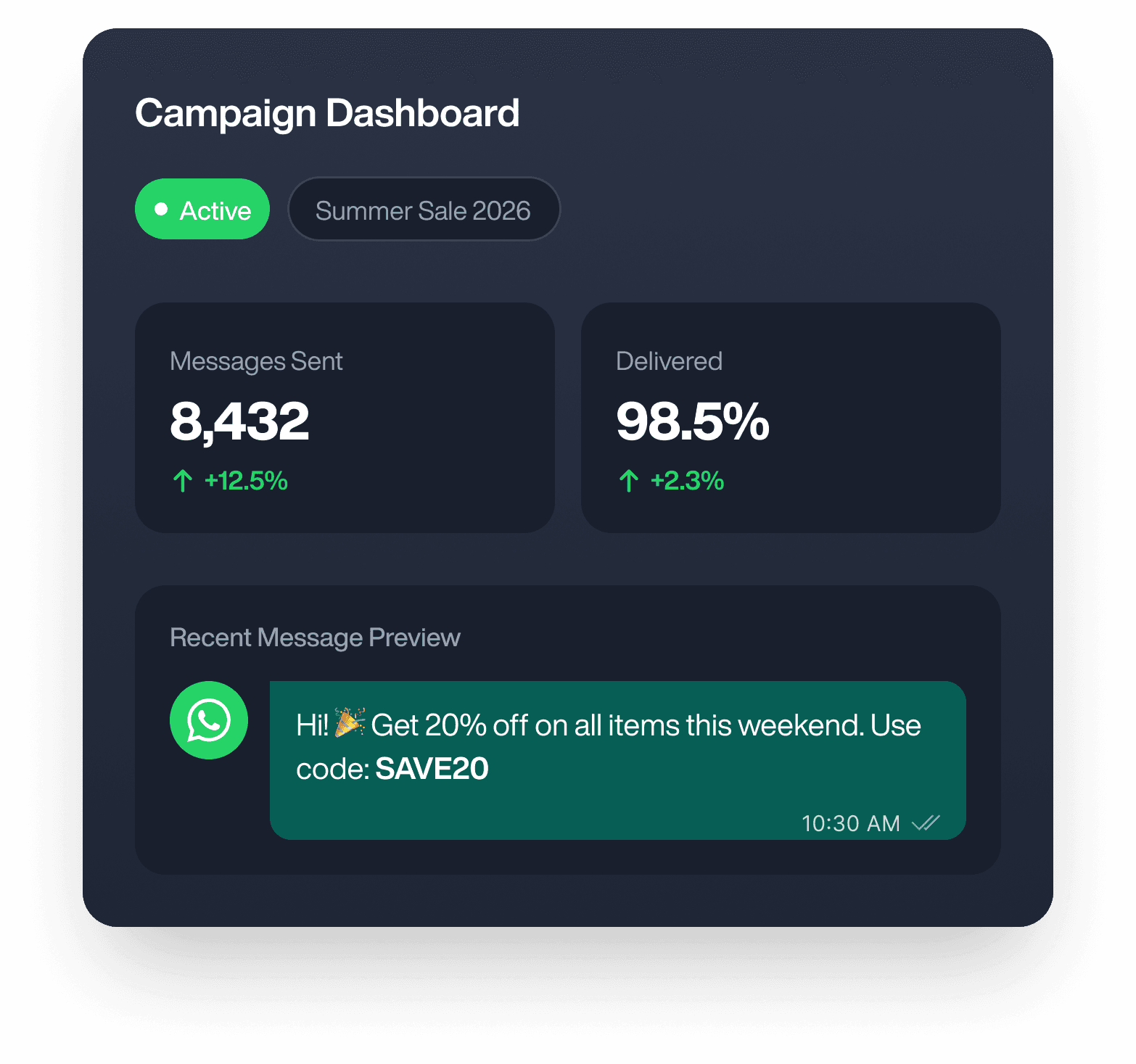Screen dimensions: 1136x1064
Task: Click the up arrow beside +2.3%
Action: [628, 480]
